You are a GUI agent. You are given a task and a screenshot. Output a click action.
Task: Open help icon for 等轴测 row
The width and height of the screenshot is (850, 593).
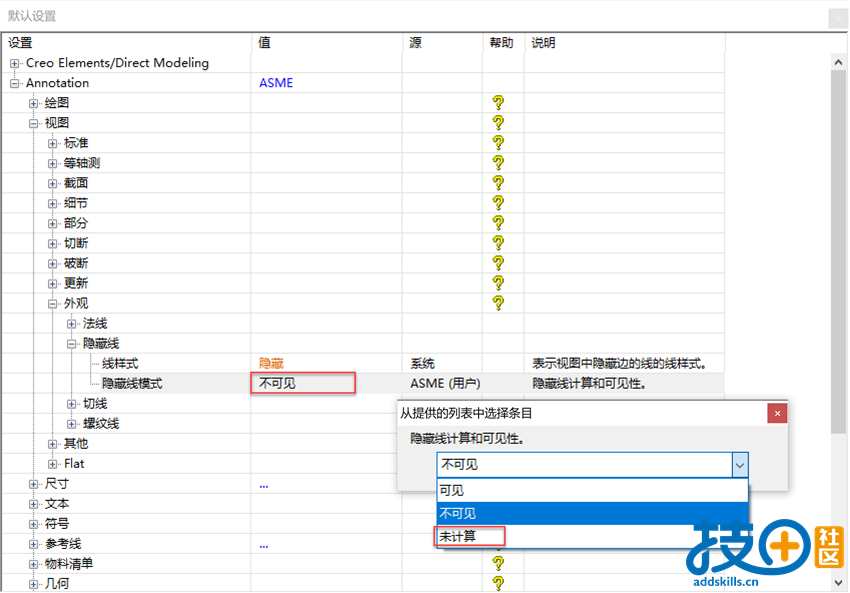(498, 163)
